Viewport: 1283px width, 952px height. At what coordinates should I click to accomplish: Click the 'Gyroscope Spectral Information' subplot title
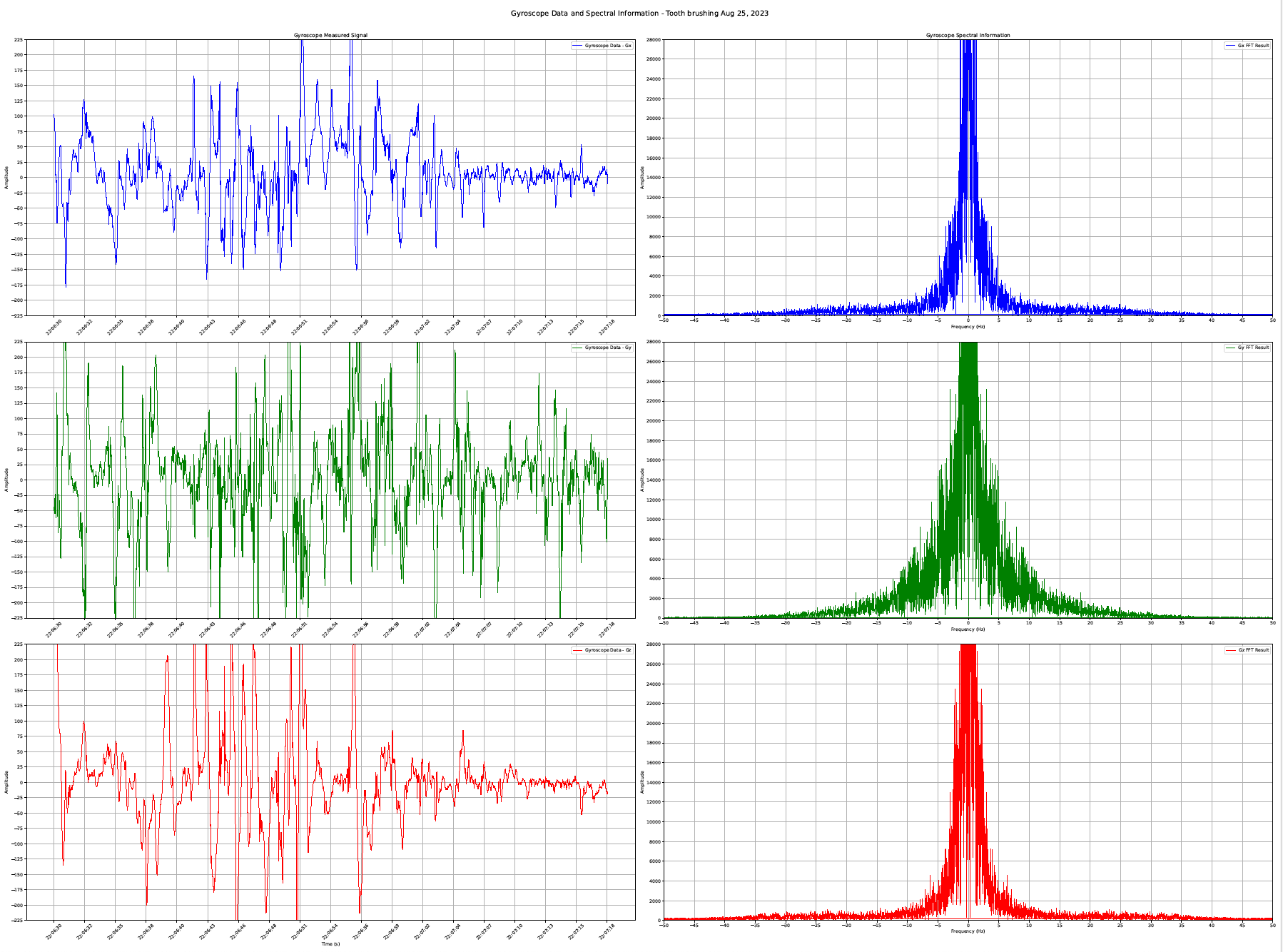click(x=968, y=35)
